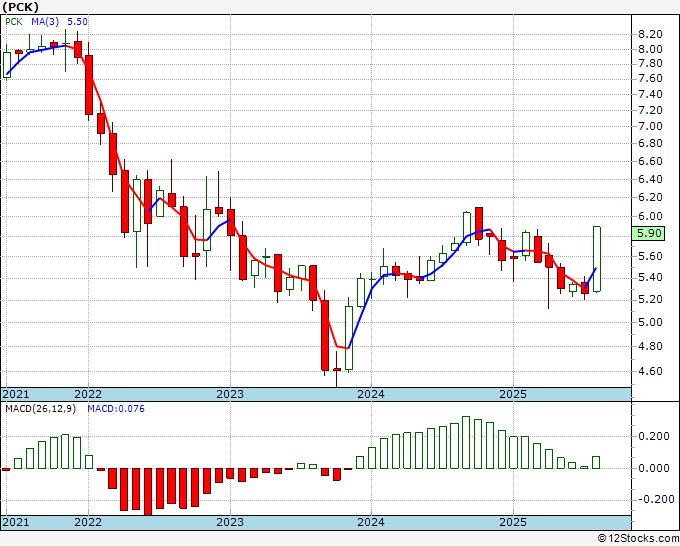
Task: Click the 0.200 MACD axis label
Action: (654, 436)
